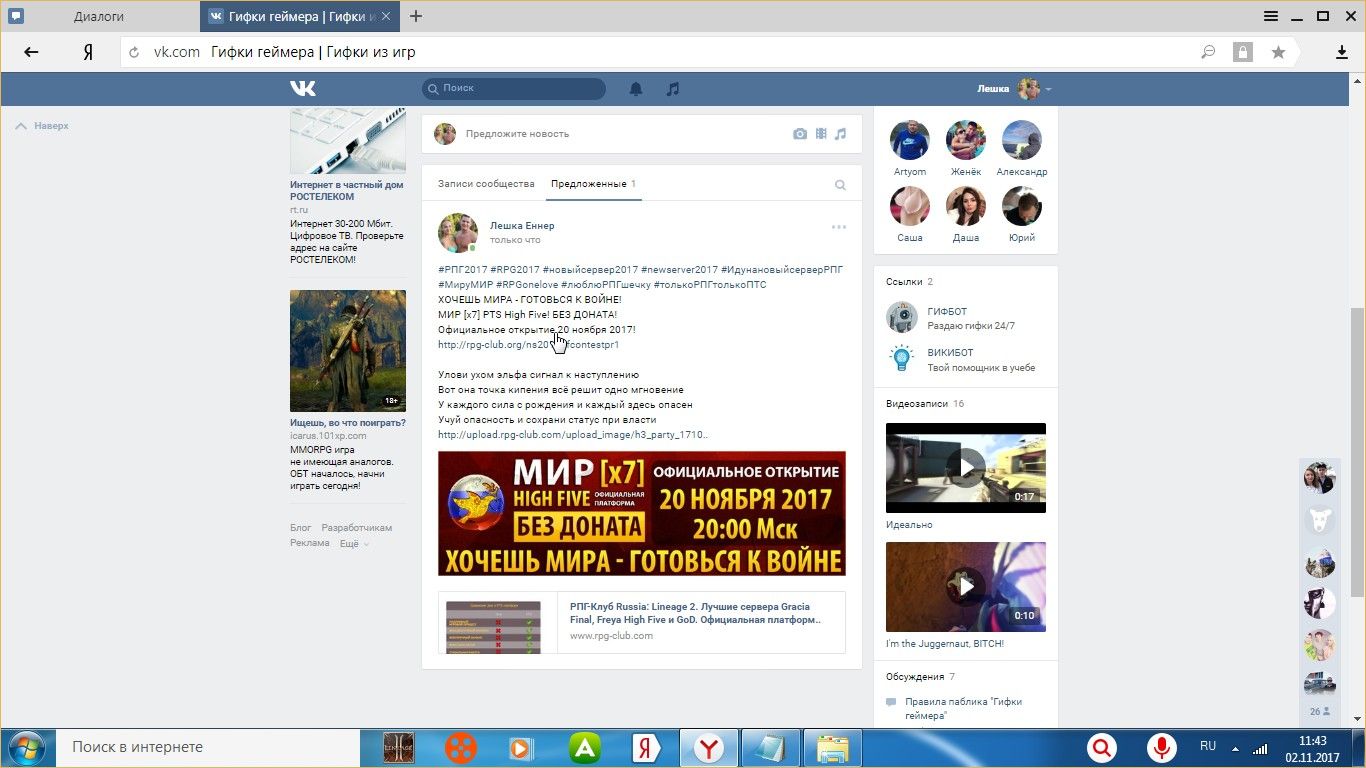Search the community wall with the magnifier icon
Viewport: 1366px width, 768px height.
[840, 185]
